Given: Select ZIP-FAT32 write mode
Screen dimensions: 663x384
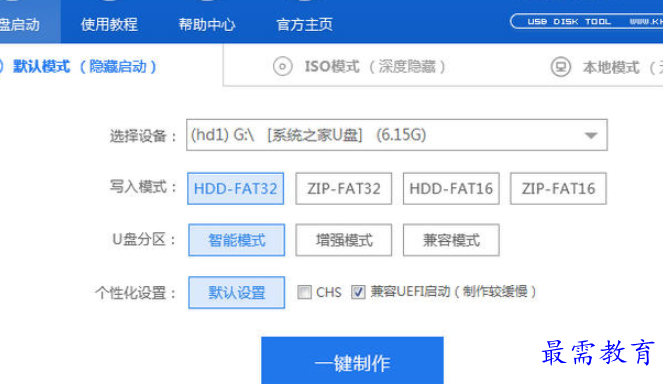Looking at the screenshot, I should tap(343, 189).
